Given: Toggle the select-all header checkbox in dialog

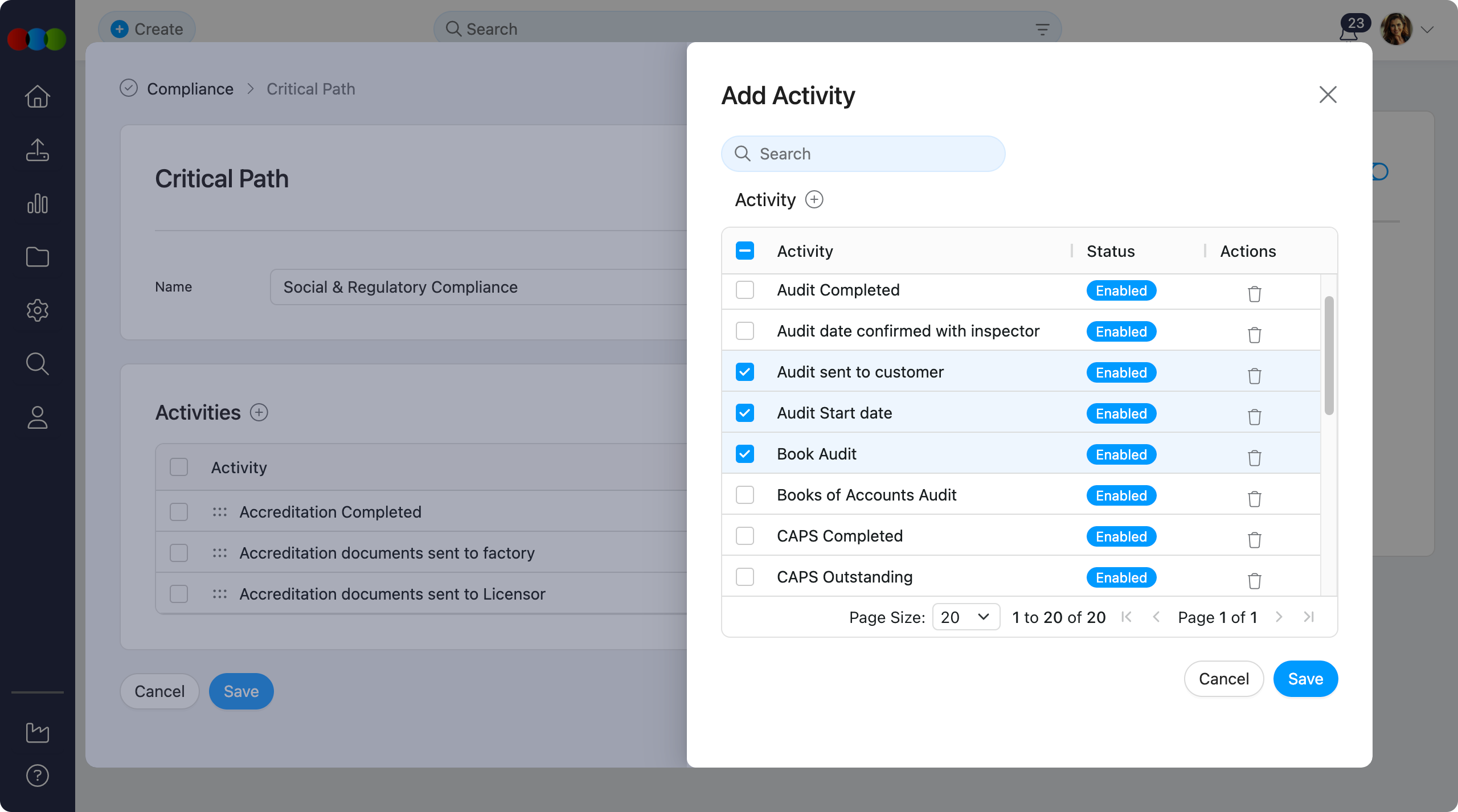Looking at the screenshot, I should 745,251.
